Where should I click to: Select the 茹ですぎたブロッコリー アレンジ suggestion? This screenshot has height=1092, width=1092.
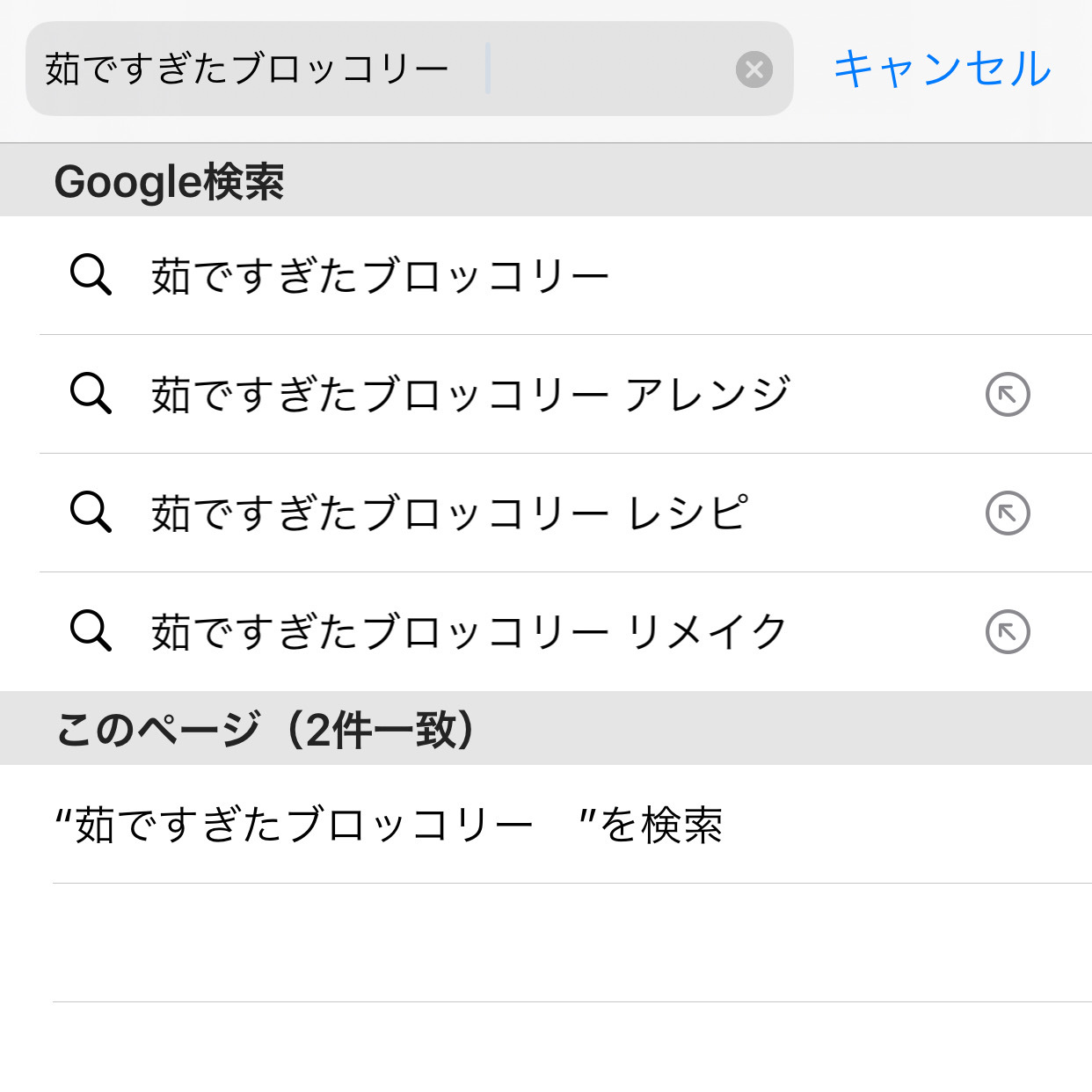[471, 394]
